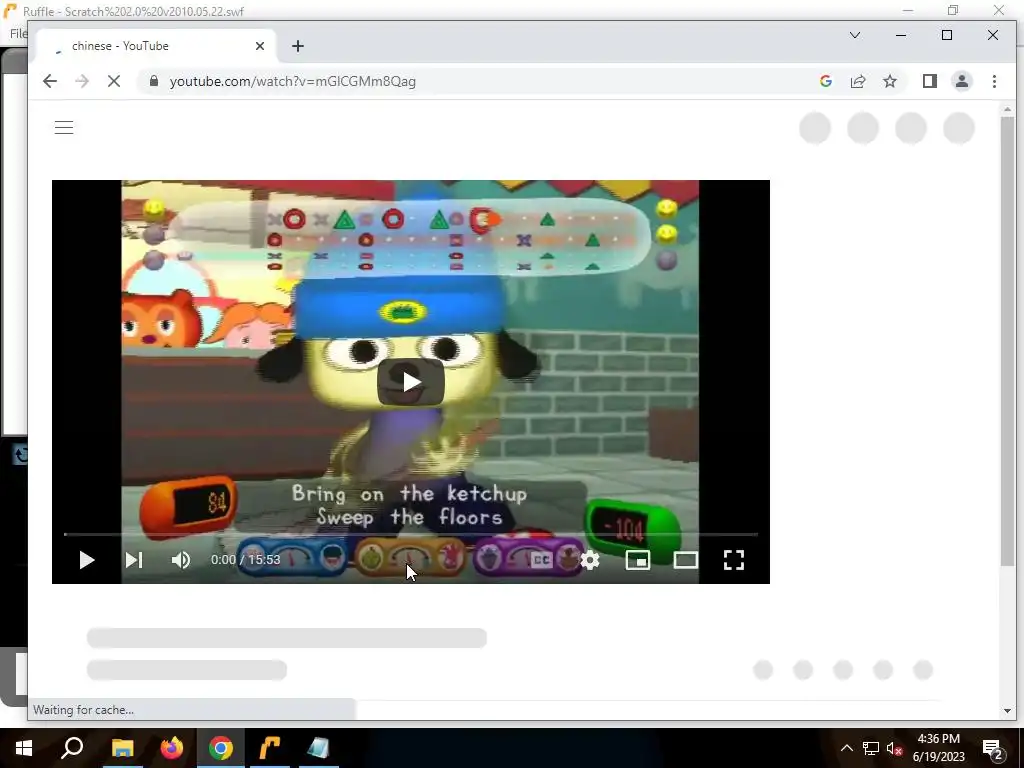This screenshot has width=1024, height=768.
Task: Select the "chinese - YouTube" tab
Action: click(x=155, y=46)
